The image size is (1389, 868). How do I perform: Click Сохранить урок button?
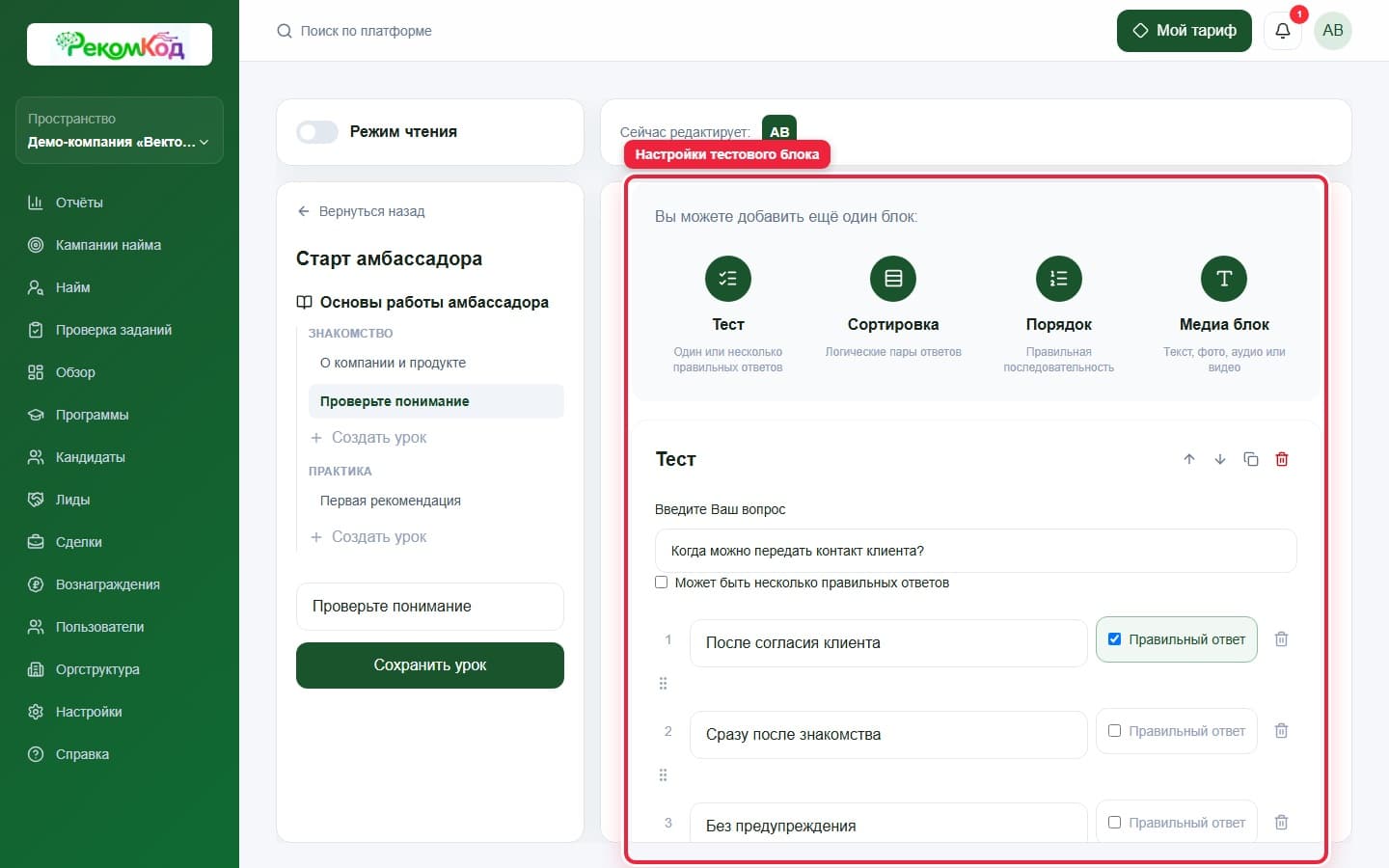430,665
